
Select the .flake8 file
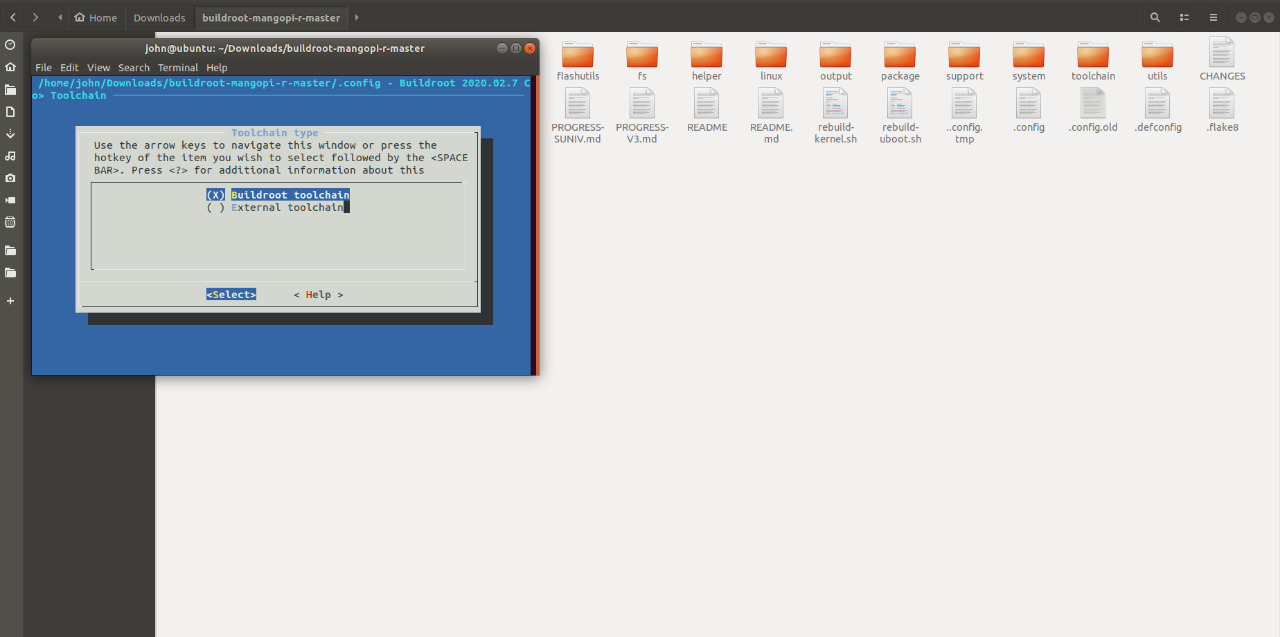tap(1222, 111)
